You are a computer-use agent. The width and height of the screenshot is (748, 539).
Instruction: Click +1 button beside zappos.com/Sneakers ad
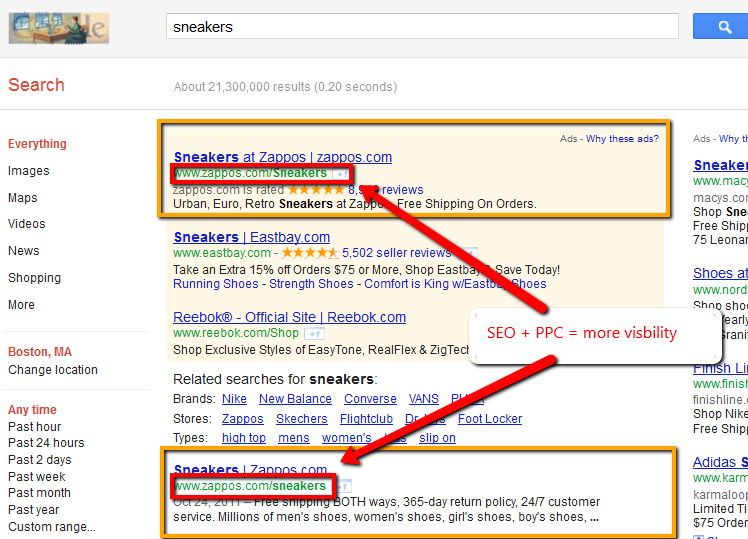pyautogui.click(x=341, y=174)
